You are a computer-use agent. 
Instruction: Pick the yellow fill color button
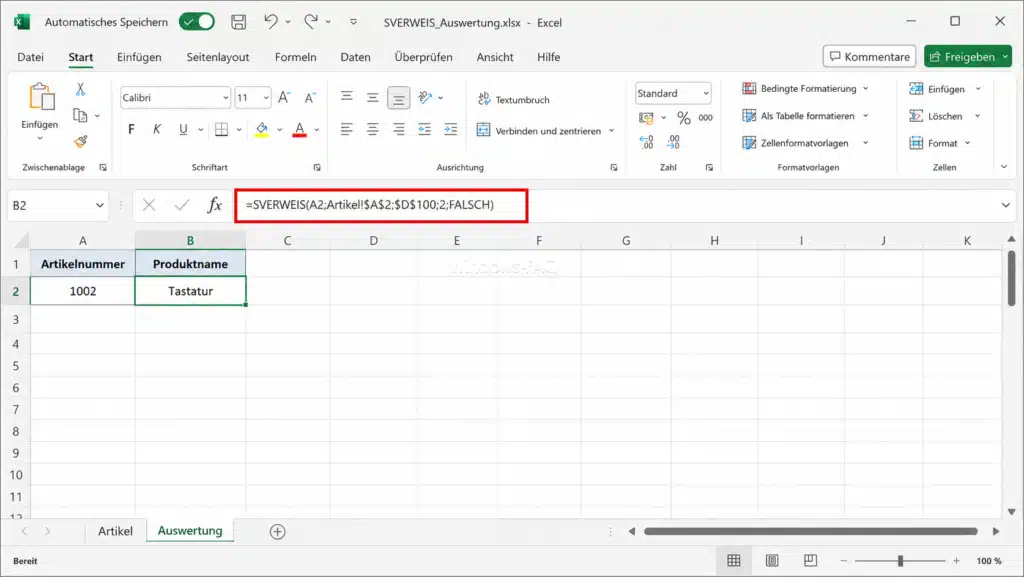(x=261, y=129)
